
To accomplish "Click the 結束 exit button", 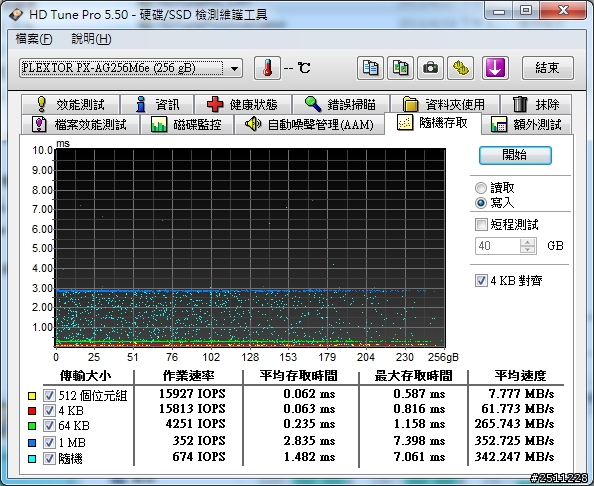I will click(x=548, y=68).
